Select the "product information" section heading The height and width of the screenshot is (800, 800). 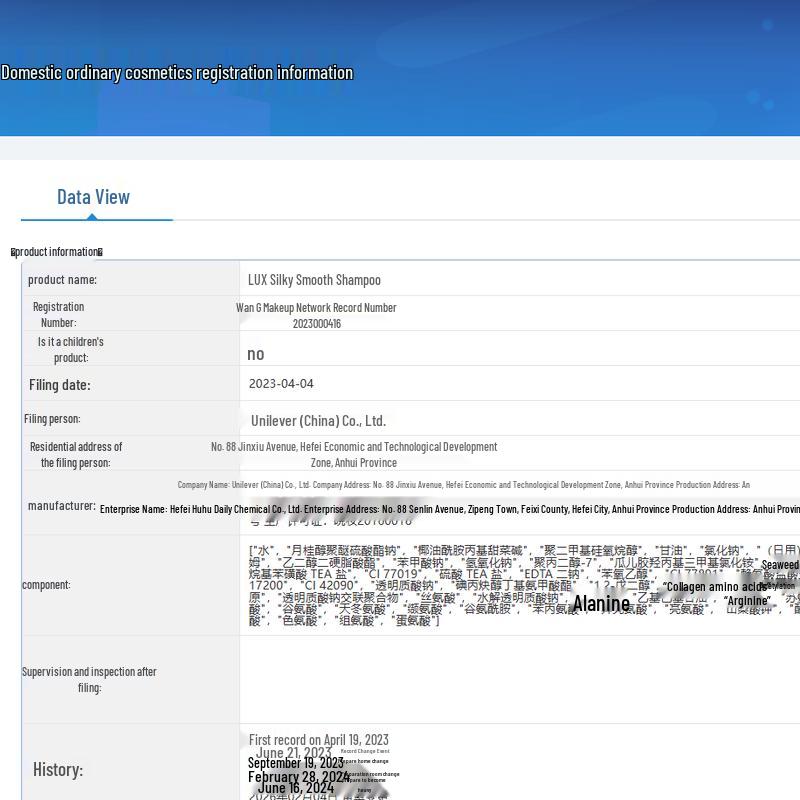[57, 252]
